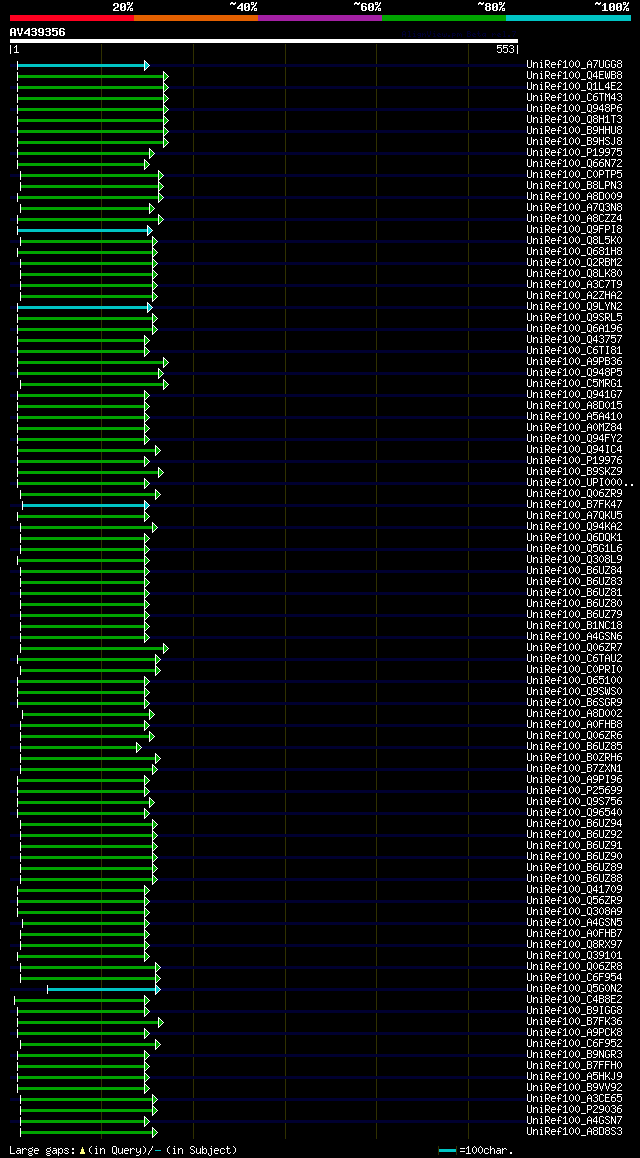This screenshot has height=1158, width=640.
Task: Click the red 20% identity legend segment
Action: coord(72,17)
